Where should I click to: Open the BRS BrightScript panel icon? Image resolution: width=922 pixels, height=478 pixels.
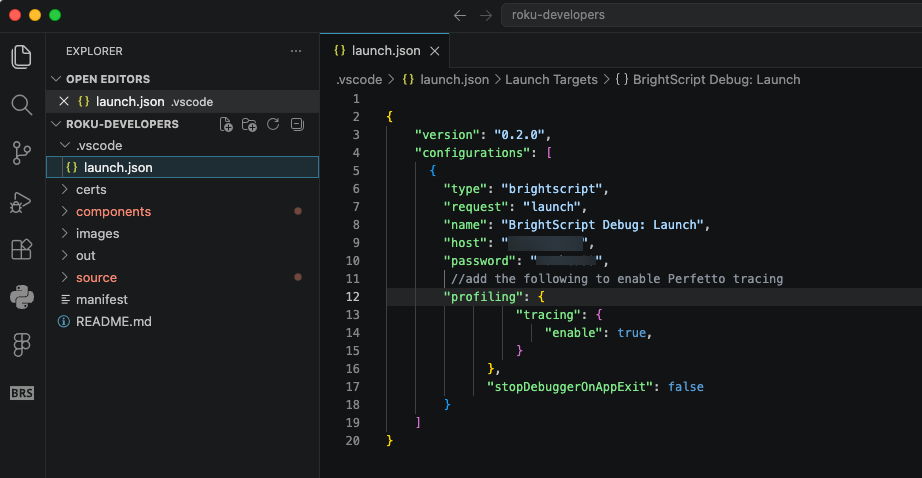(x=21, y=392)
